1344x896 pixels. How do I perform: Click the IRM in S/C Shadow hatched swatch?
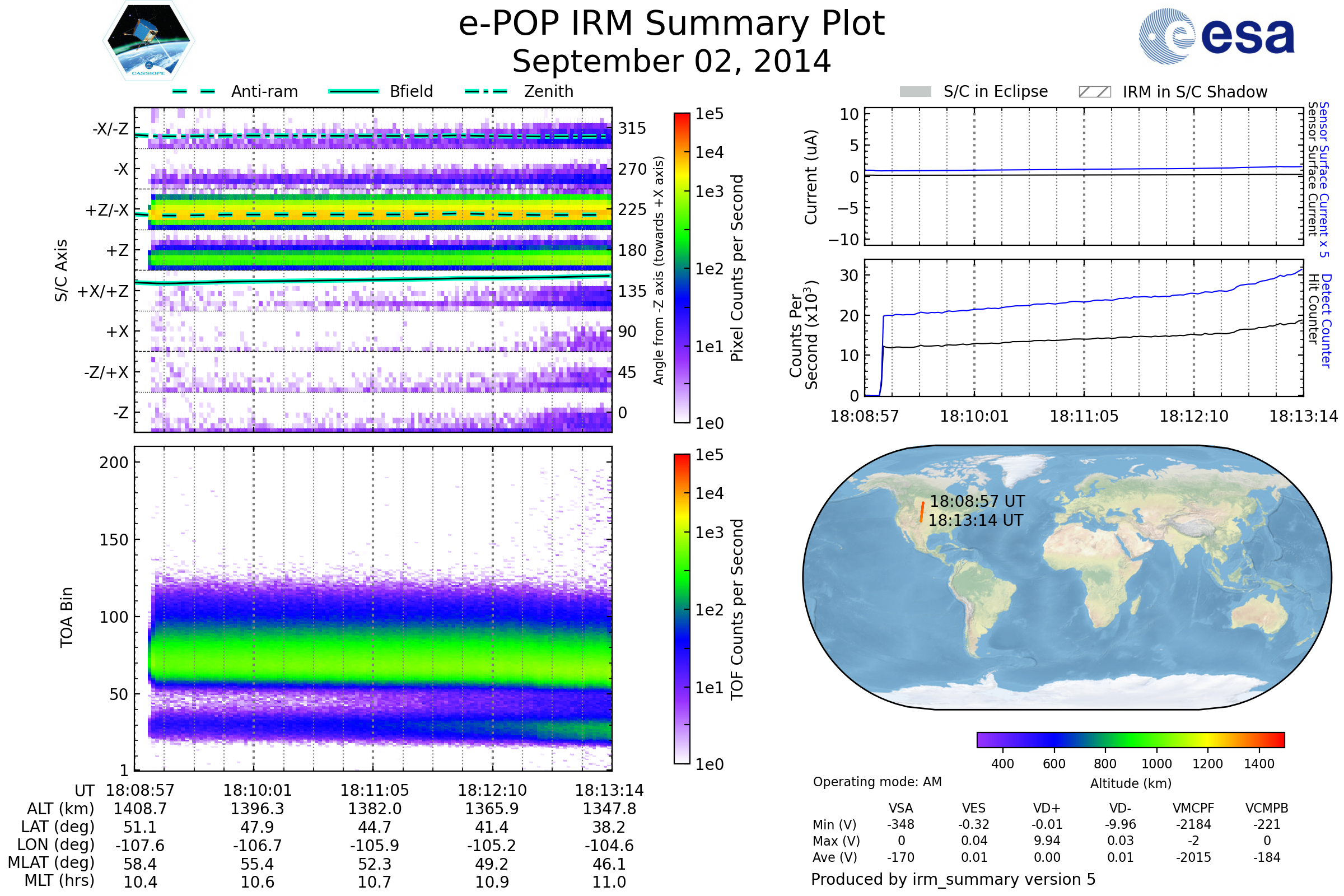click(x=1094, y=92)
